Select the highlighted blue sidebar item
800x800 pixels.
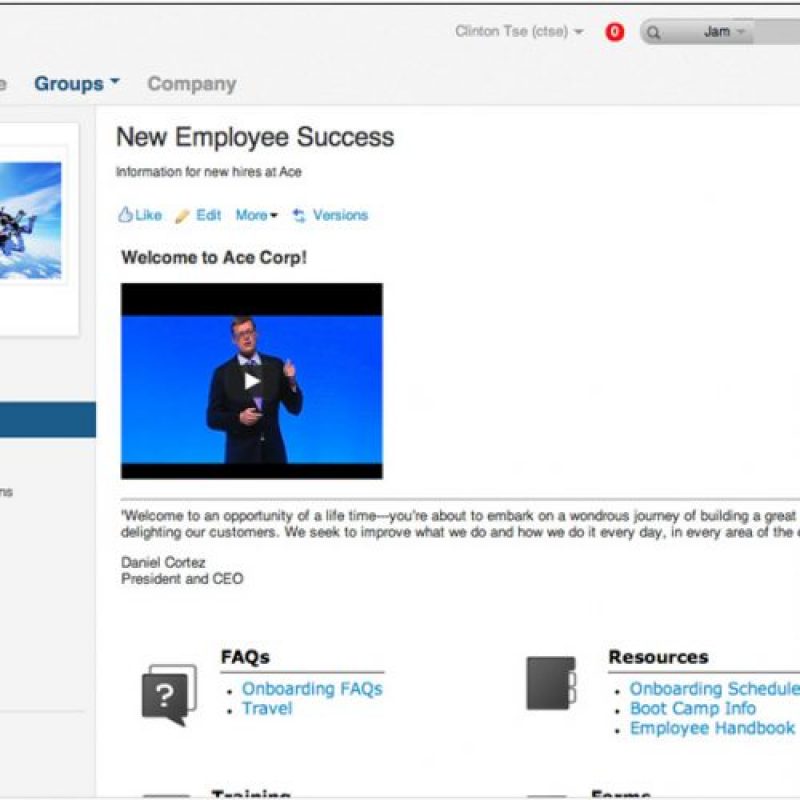click(x=47, y=420)
